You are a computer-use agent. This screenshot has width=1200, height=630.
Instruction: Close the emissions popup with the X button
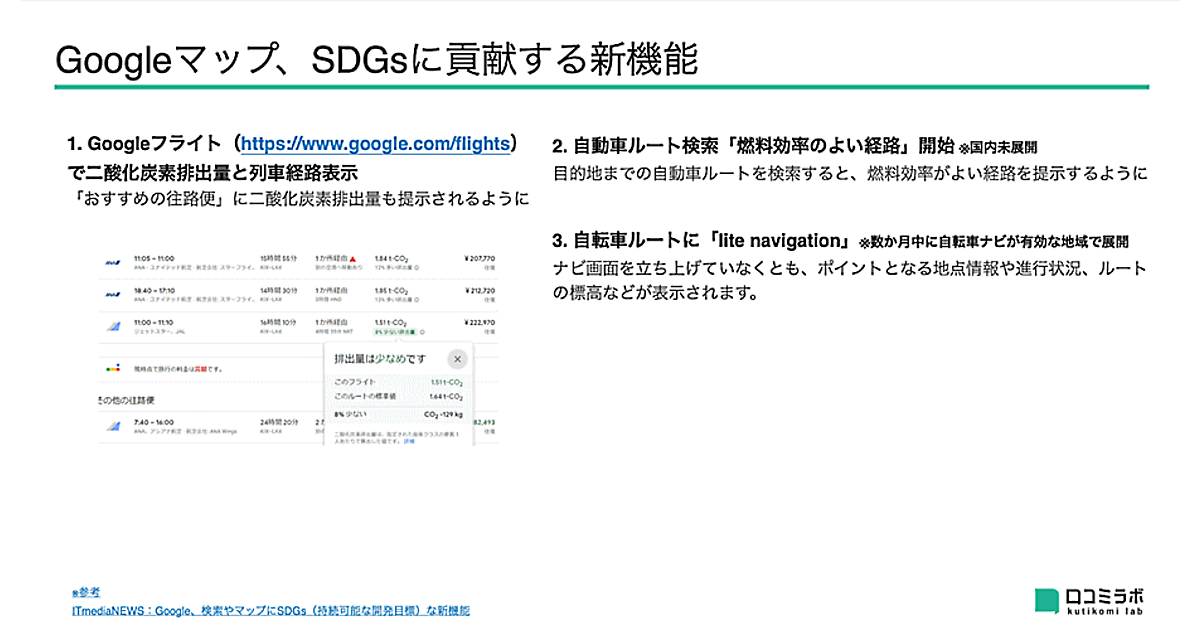coord(456,360)
